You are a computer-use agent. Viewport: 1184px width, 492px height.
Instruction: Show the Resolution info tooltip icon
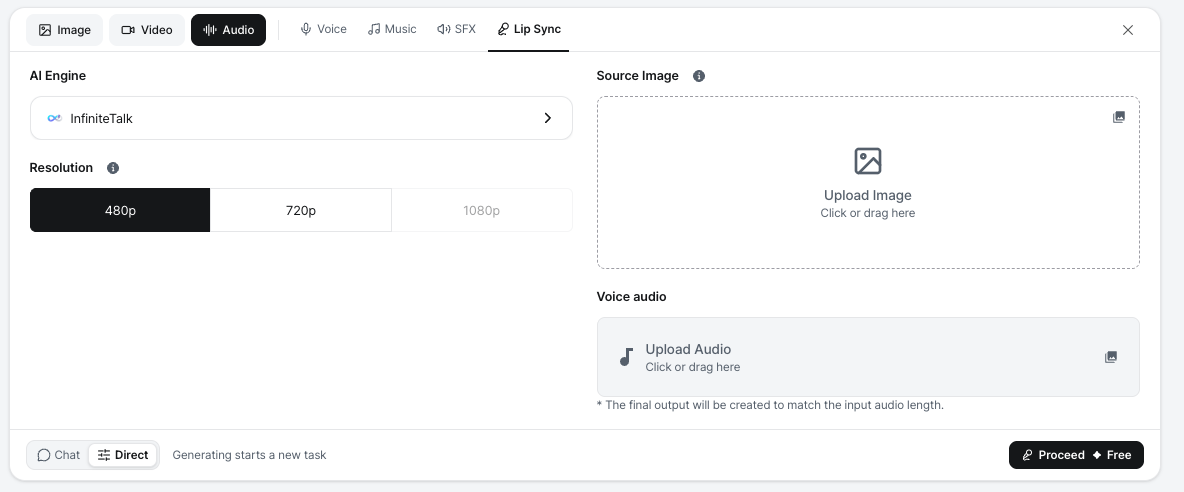(113, 168)
